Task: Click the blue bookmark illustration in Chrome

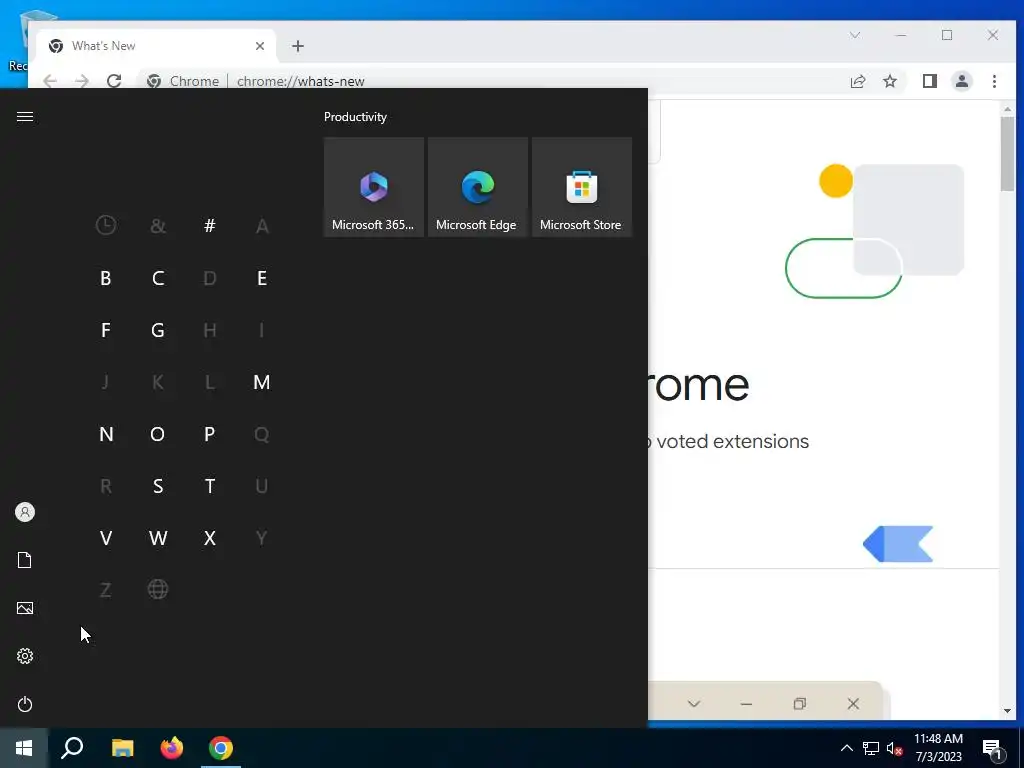Action: pos(898,544)
